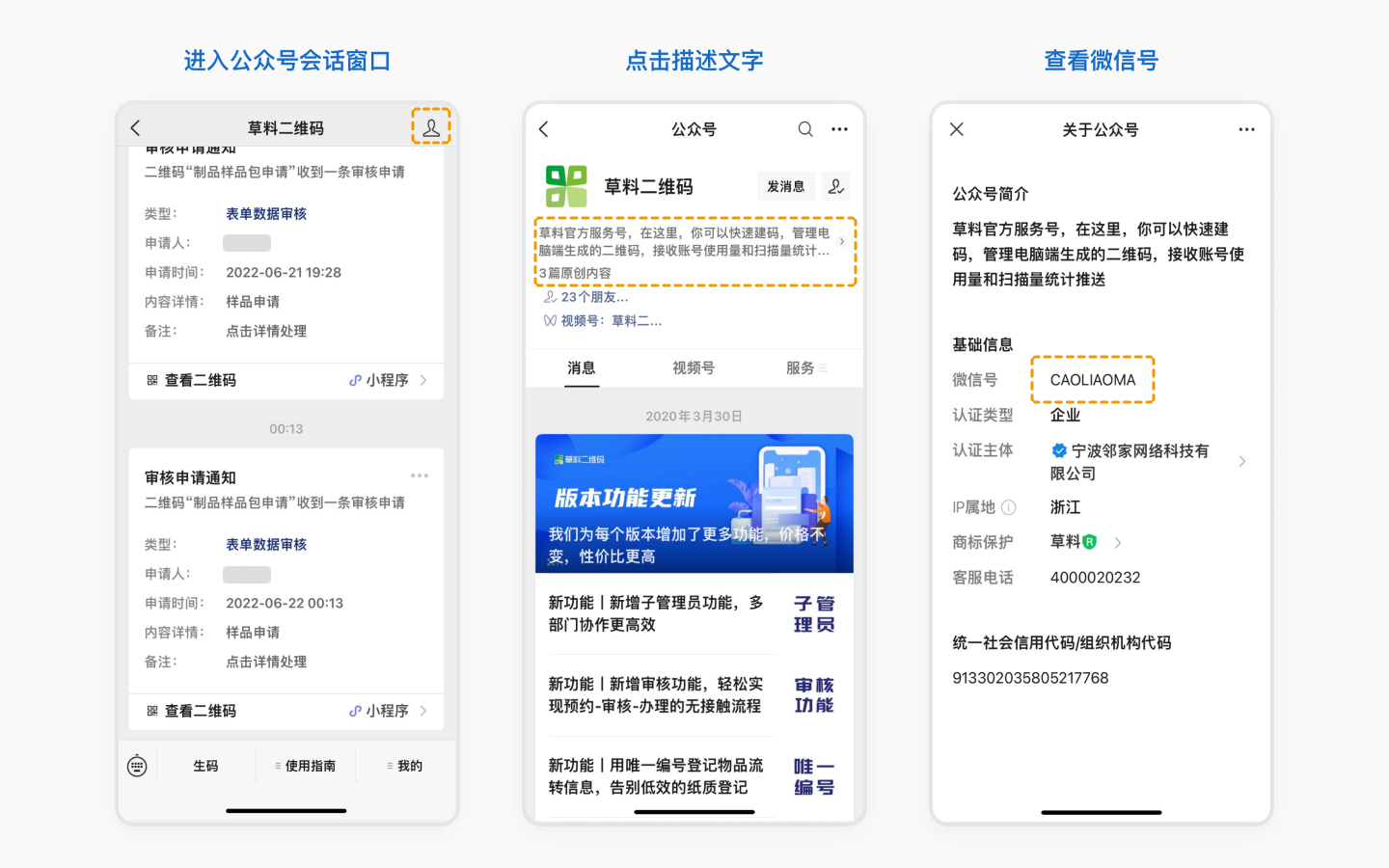The width and height of the screenshot is (1389, 868).
Task: Open the 唯一编号 article thumbnail
Action: pyautogui.click(x=814, y=776)
